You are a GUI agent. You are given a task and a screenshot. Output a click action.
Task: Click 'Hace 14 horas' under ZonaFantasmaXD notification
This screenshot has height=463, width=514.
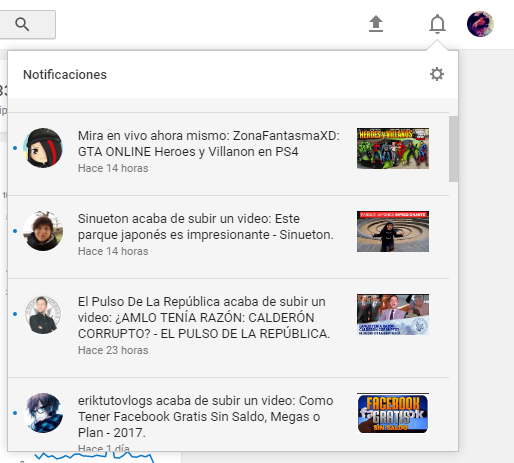click(113, 168)
